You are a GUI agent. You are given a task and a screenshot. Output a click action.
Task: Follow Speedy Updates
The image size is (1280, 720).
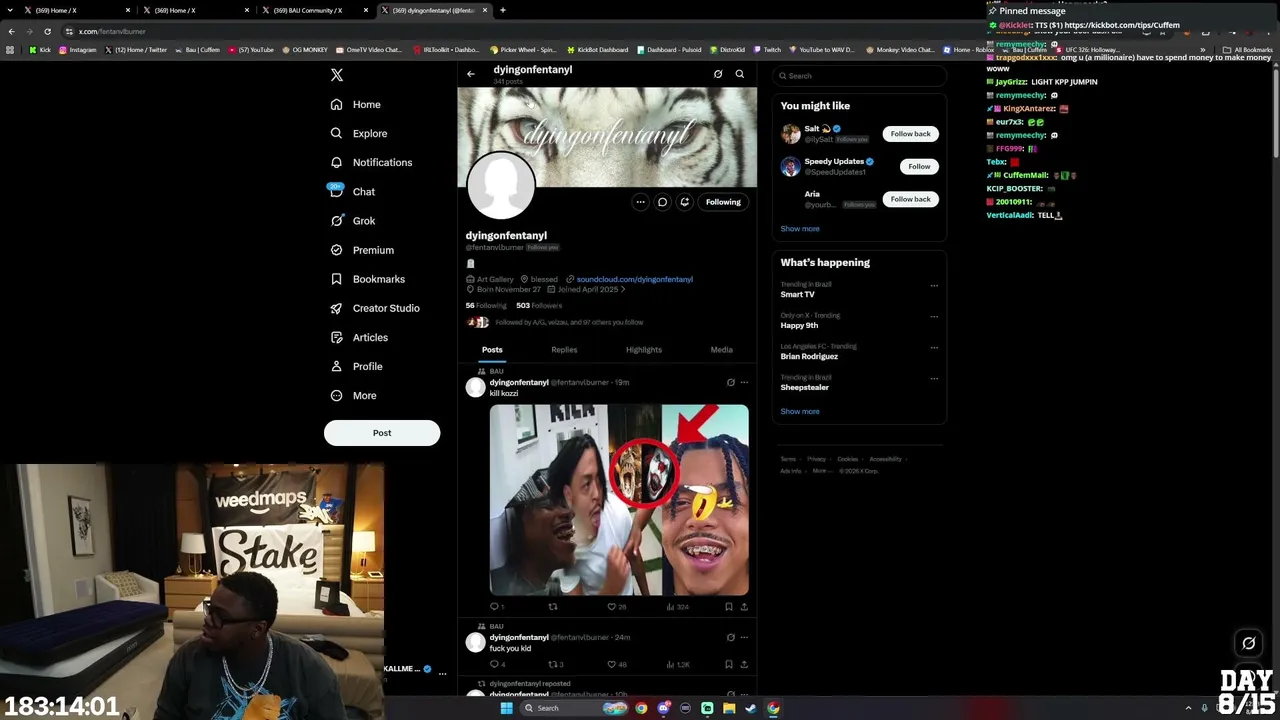919,166
